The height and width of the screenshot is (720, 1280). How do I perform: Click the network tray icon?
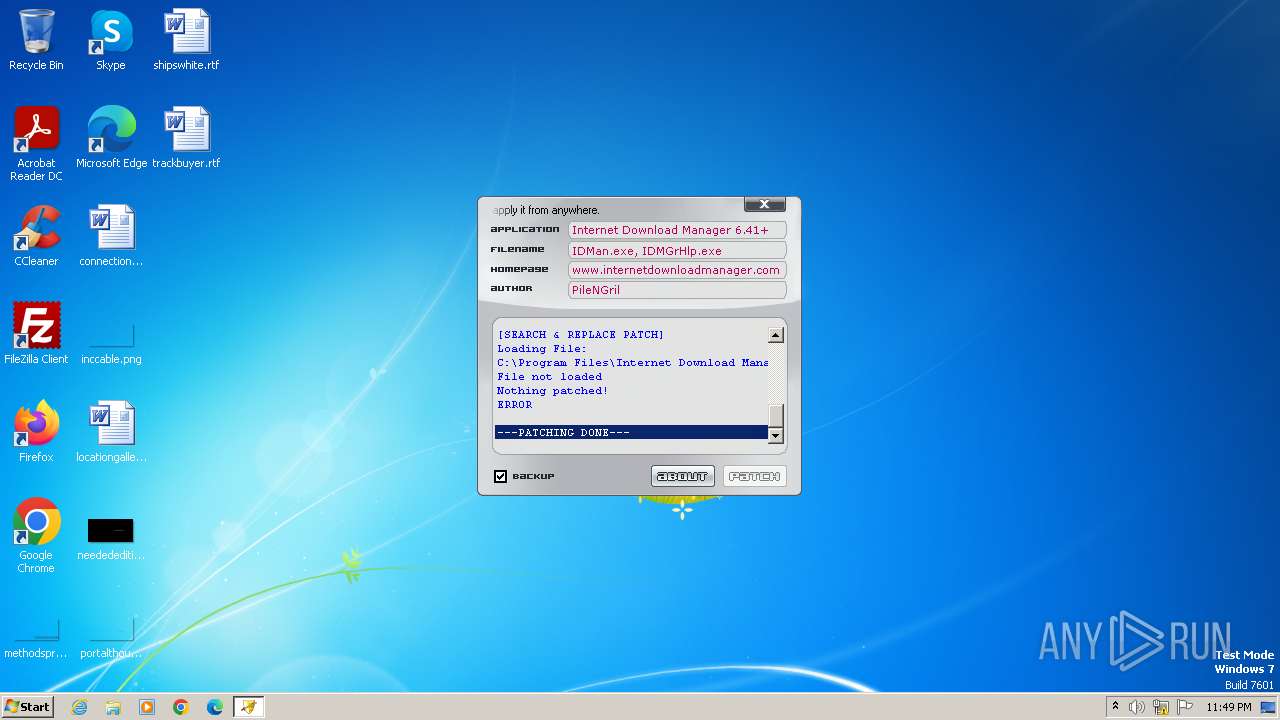(x=1161, y=707)
